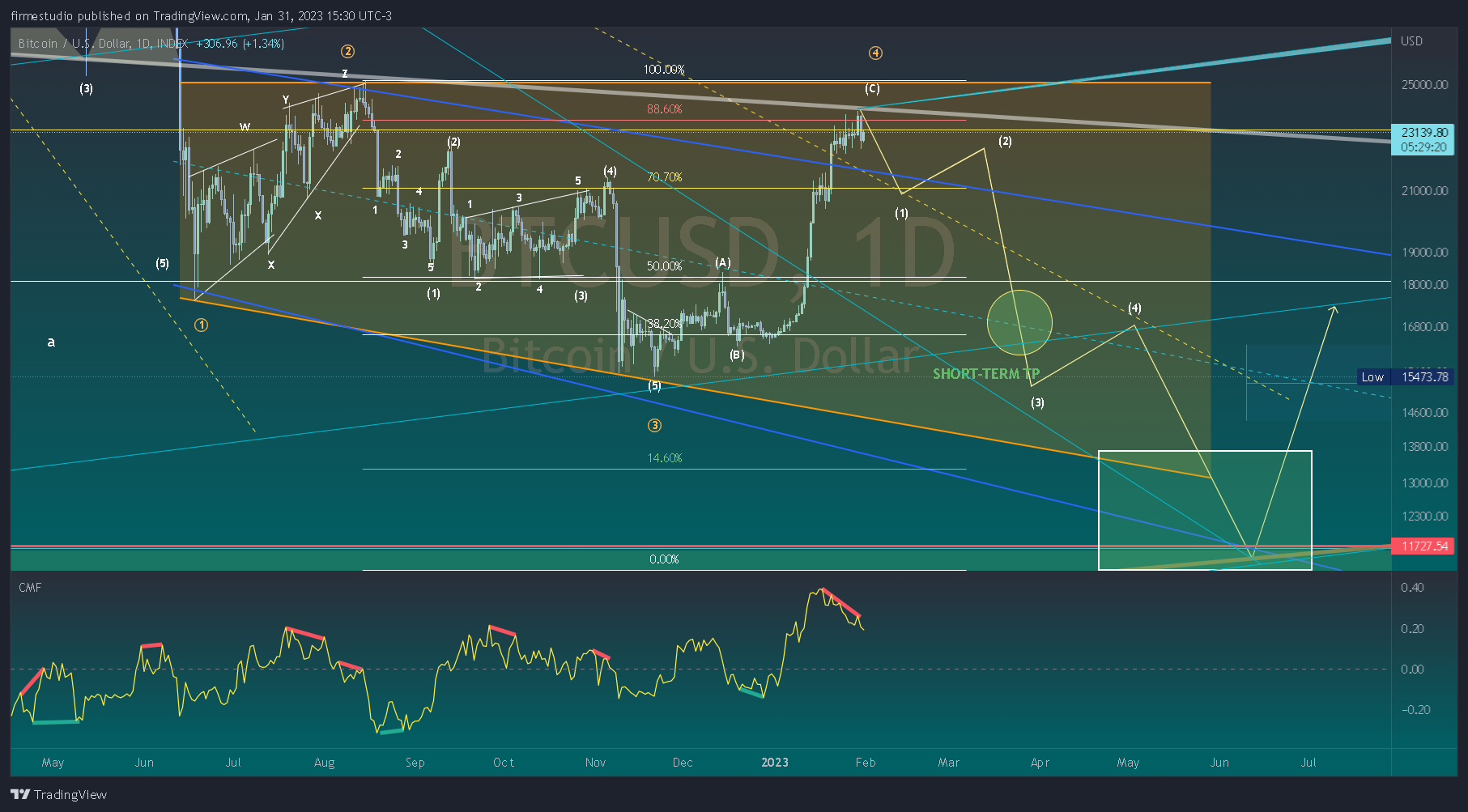This screenshot has width=1468, height=812.
Task: Click the (B) wave label
Action: 737,355
